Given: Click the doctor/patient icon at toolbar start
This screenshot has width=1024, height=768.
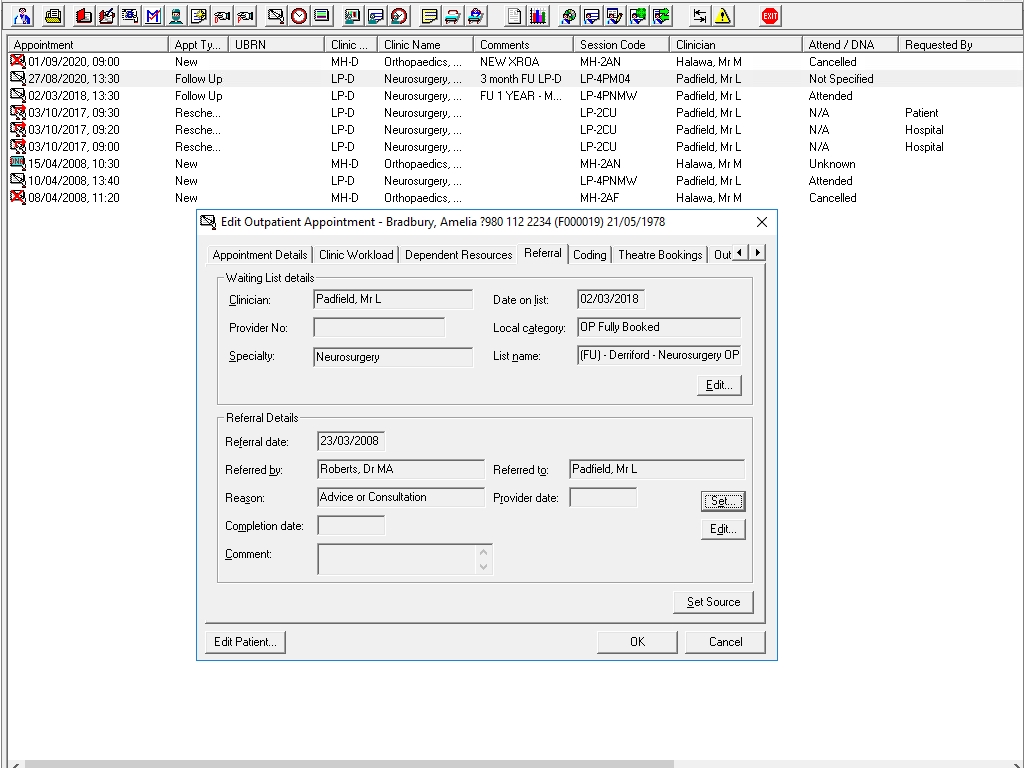Looking at the screenshot, I should coord(22,16).
